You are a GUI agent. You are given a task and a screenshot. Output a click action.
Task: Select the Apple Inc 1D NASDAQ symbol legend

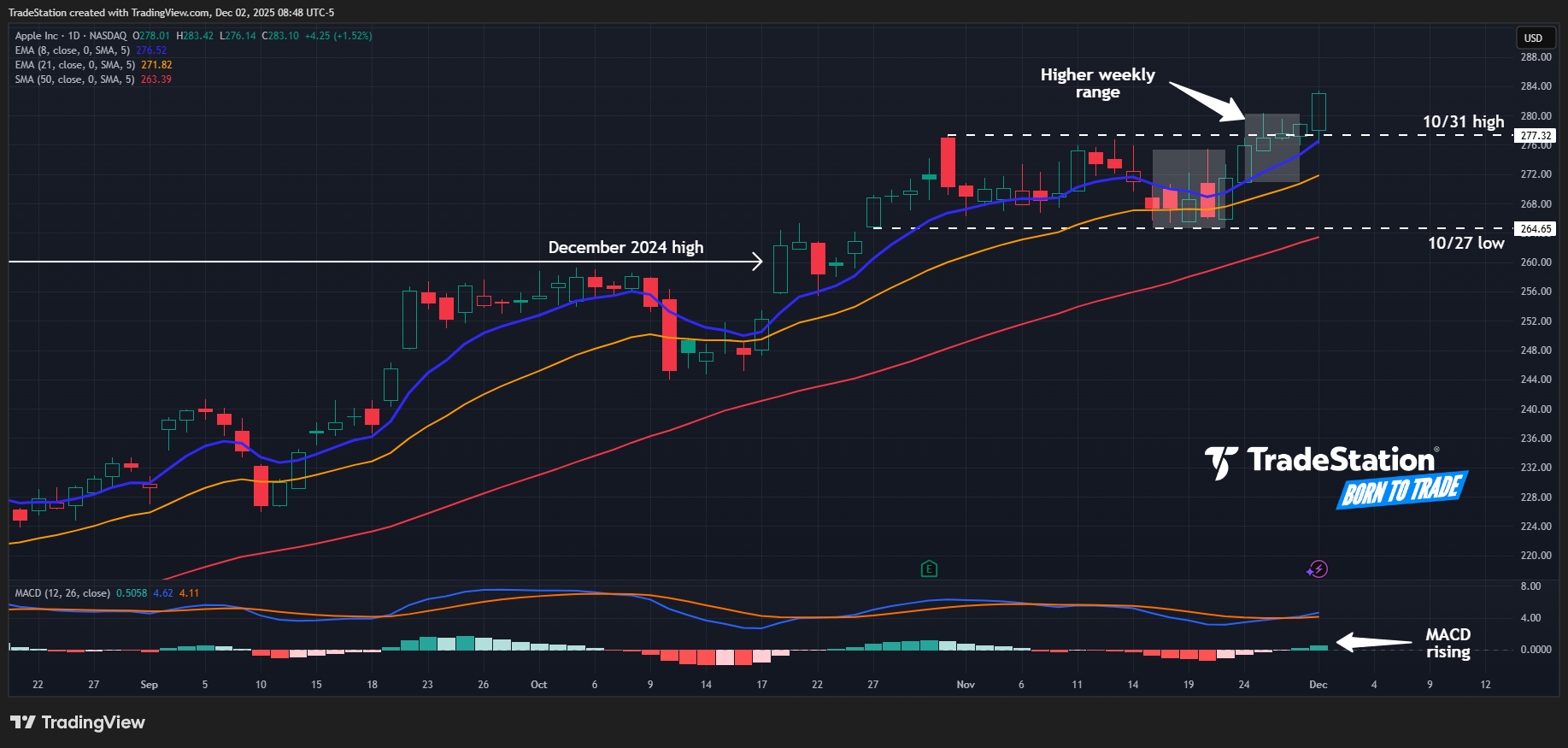coord(71,36)
